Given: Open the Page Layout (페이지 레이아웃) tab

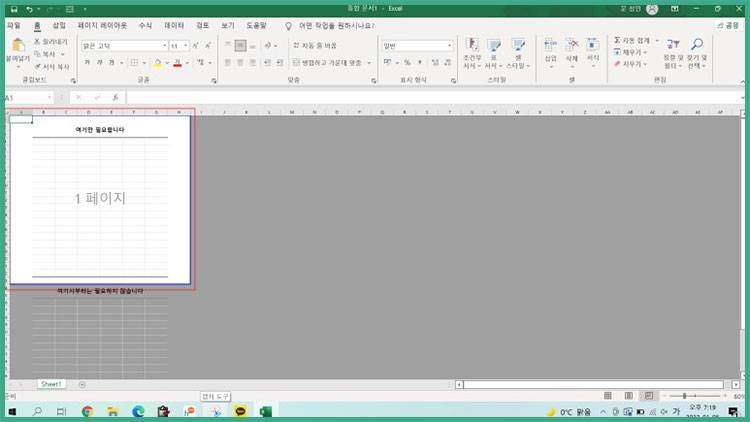Looking at the screenshot, I should coord(102,25).
